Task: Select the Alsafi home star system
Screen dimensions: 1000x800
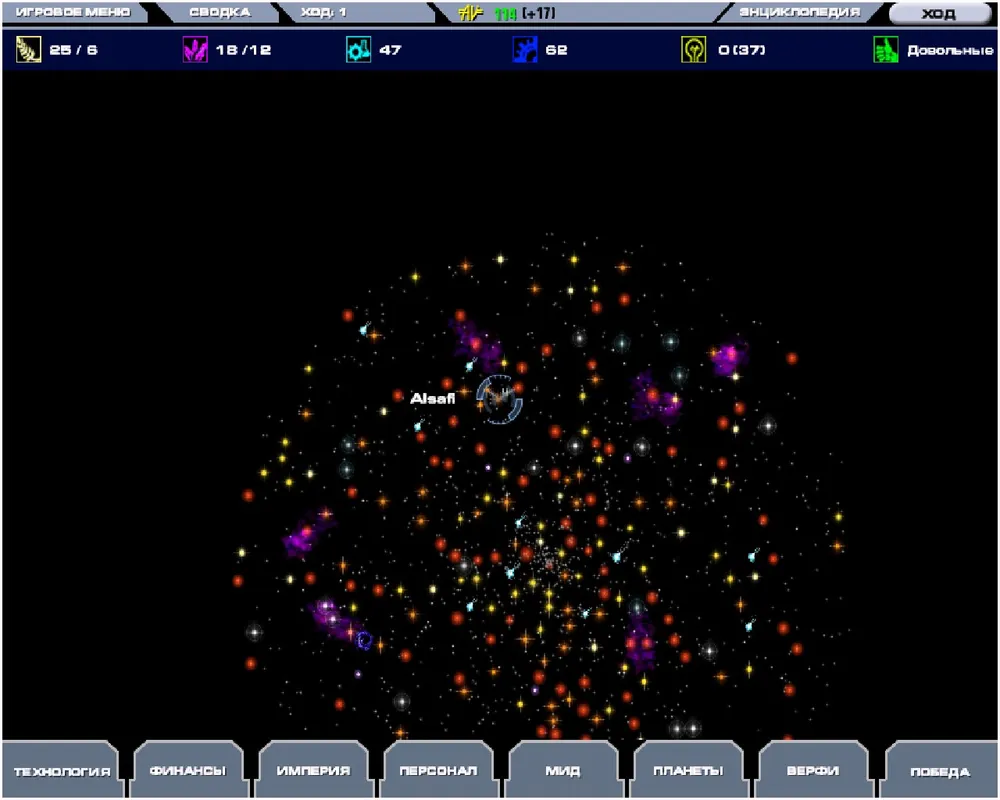Action: [x=499, y=399]
